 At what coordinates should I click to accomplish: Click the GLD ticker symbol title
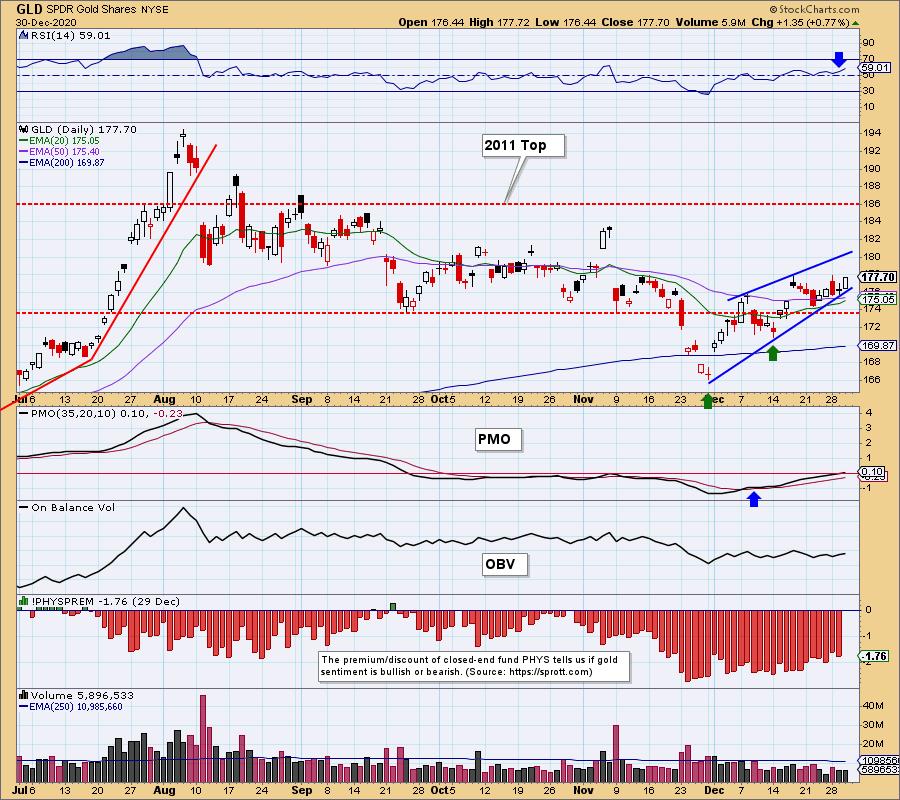pyautogui.click(x=29, y=10)
